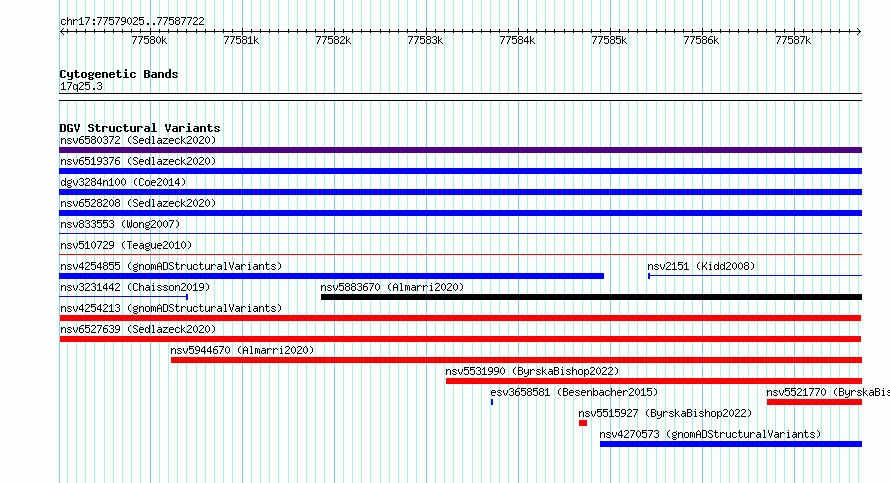Image resolution: width=890 pixels, height=483 pixels.
Task: Click the nsv5515927 (ByrskaBishop2022) label
Action: (665, 413)
